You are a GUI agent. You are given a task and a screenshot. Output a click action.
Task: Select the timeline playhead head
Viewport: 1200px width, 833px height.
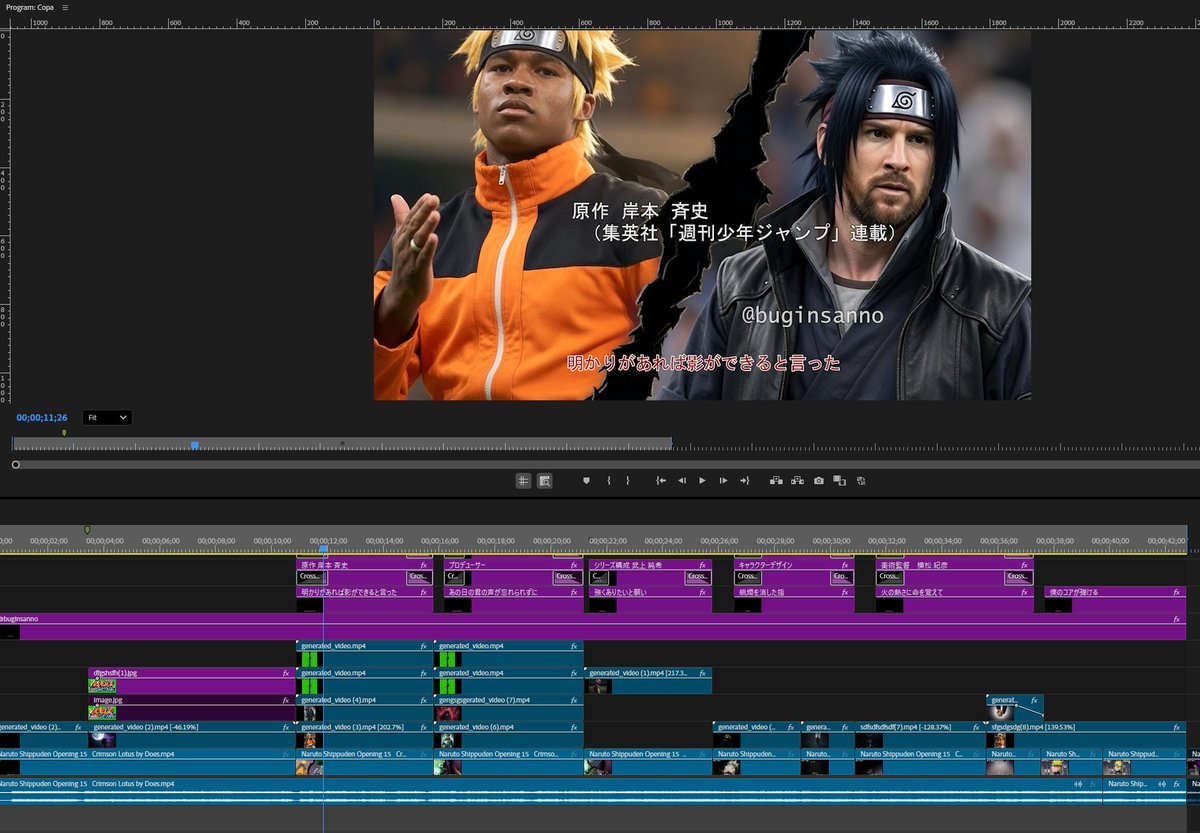point(323,549)
